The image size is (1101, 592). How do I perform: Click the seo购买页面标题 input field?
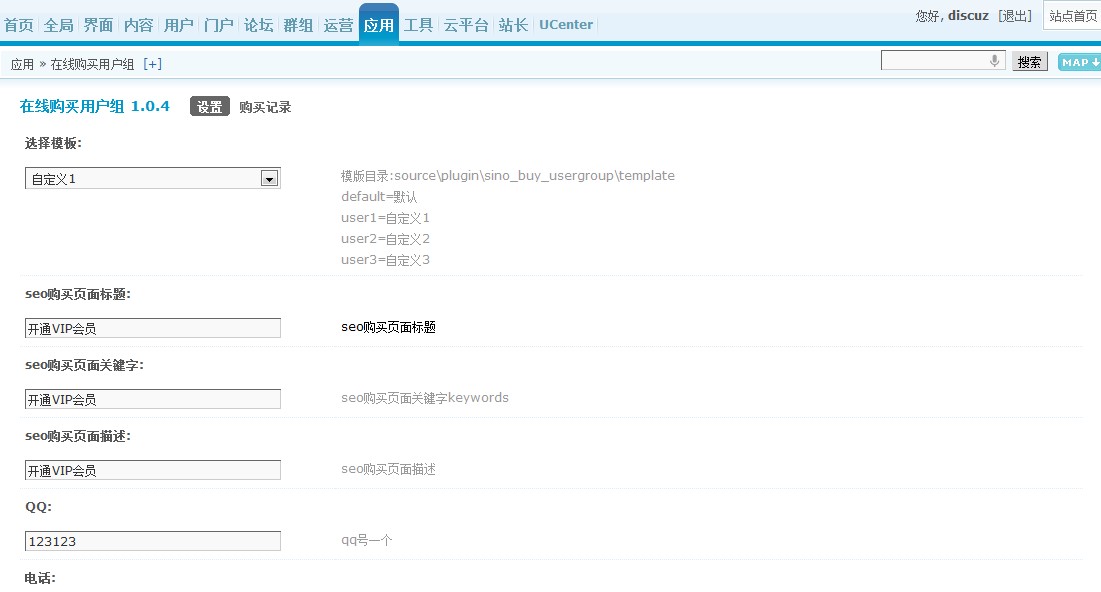point(152,327)
